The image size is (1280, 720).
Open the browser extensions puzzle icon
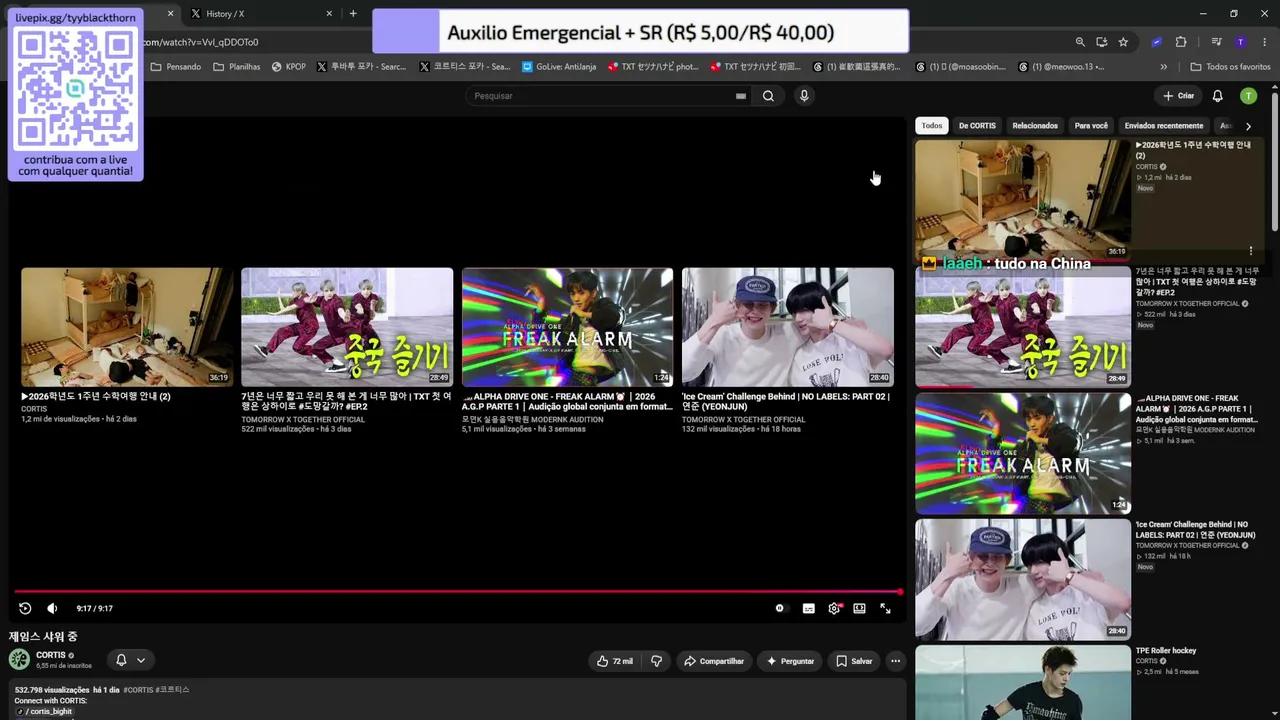pyautogui.click(x=1181, y=42)
